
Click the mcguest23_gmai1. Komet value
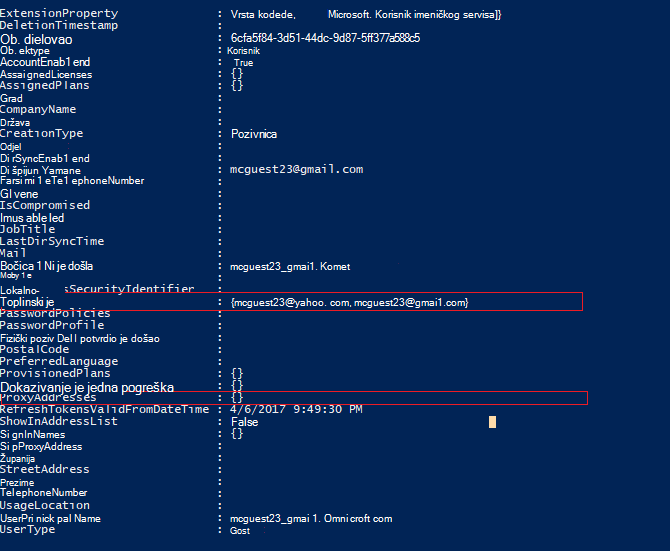point(290,267)
